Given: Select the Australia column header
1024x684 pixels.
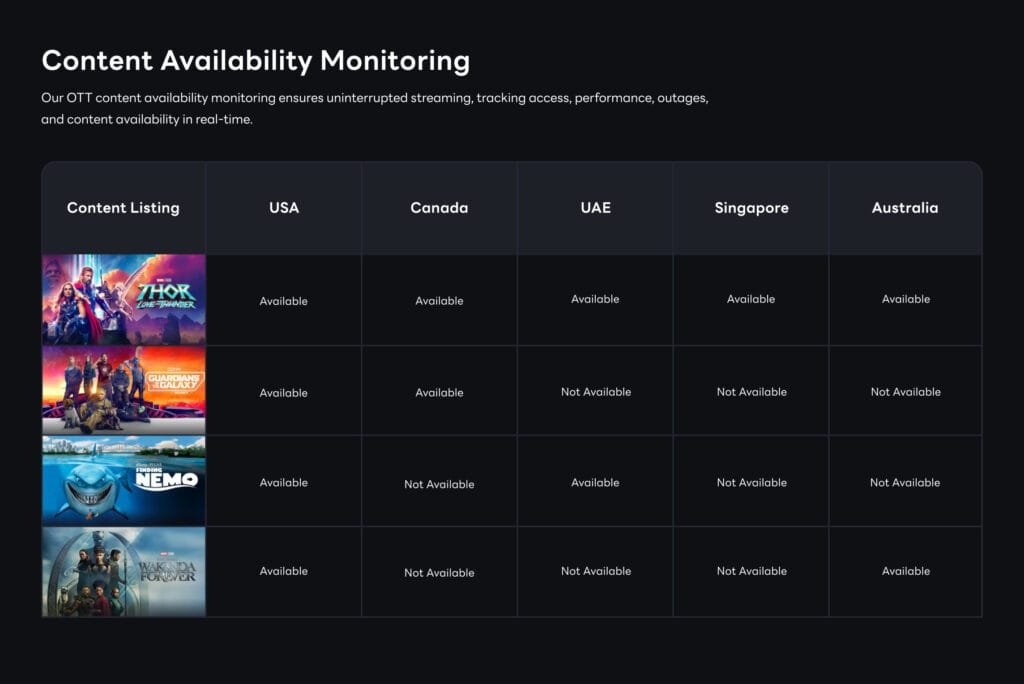Looking at the screenshot, I should click(906, 208).
